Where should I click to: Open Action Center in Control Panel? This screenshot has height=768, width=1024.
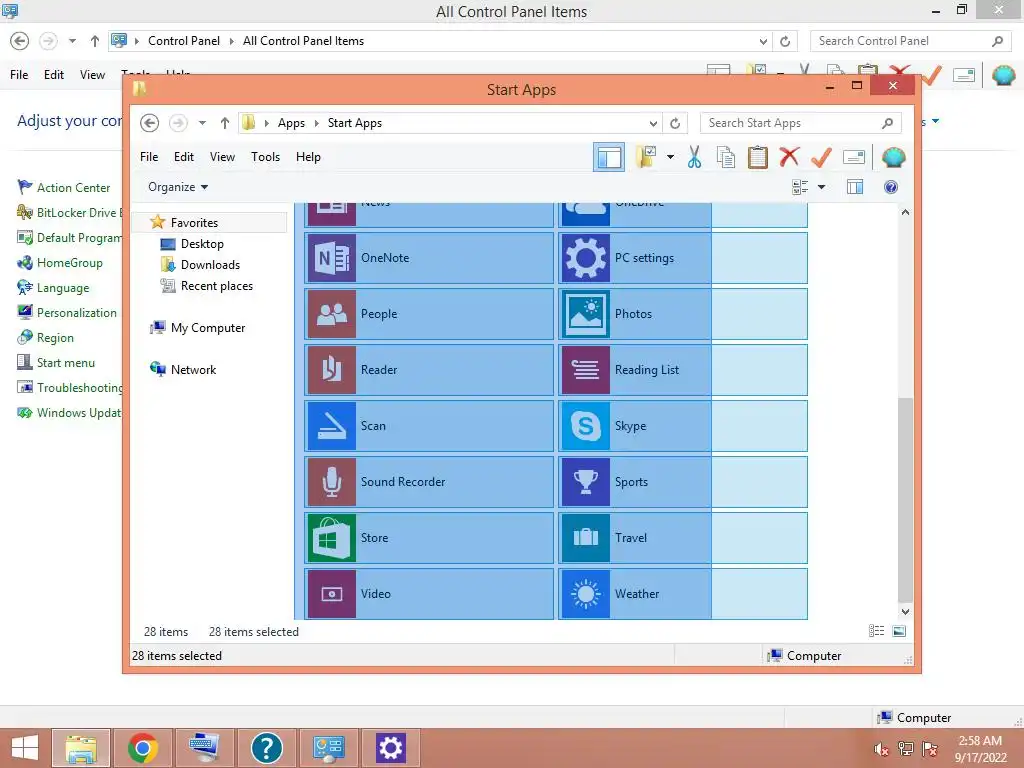[73, 188]
